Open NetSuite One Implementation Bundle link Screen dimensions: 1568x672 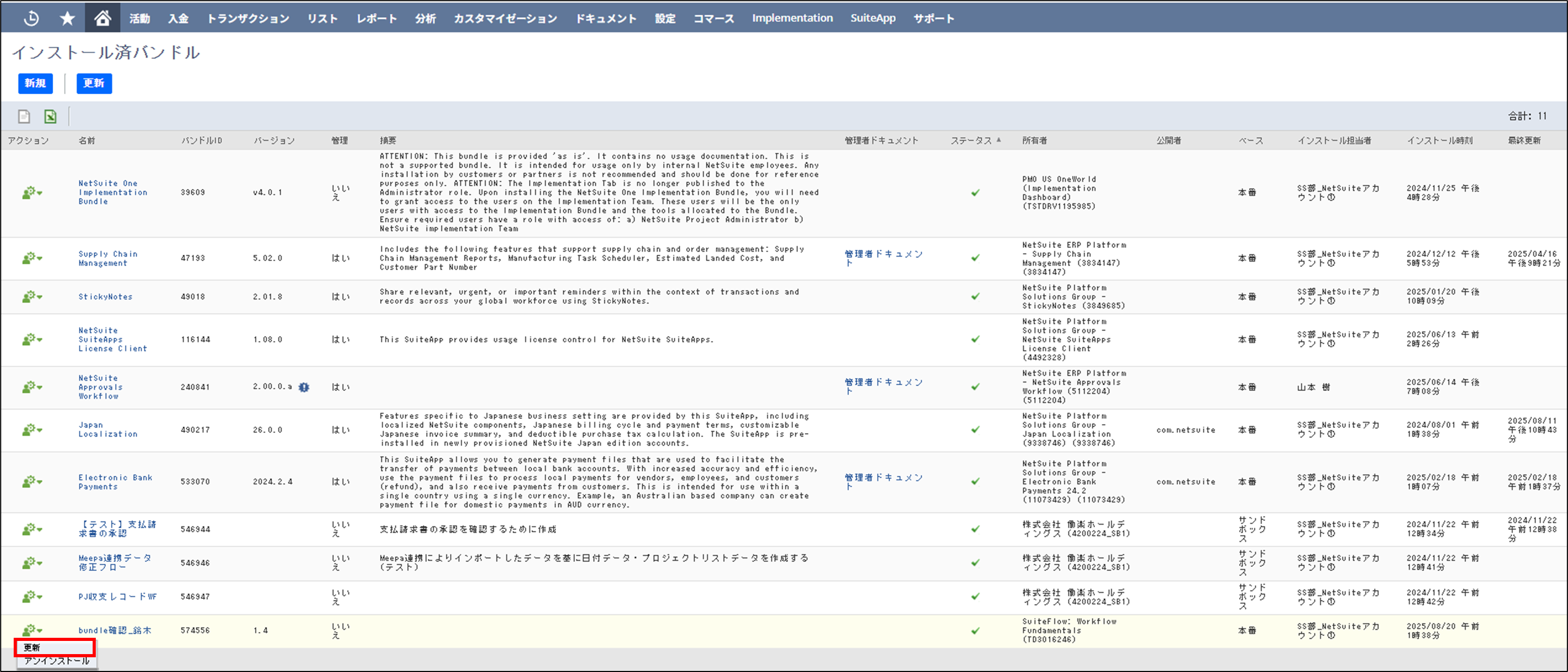[x=112, y=193]
